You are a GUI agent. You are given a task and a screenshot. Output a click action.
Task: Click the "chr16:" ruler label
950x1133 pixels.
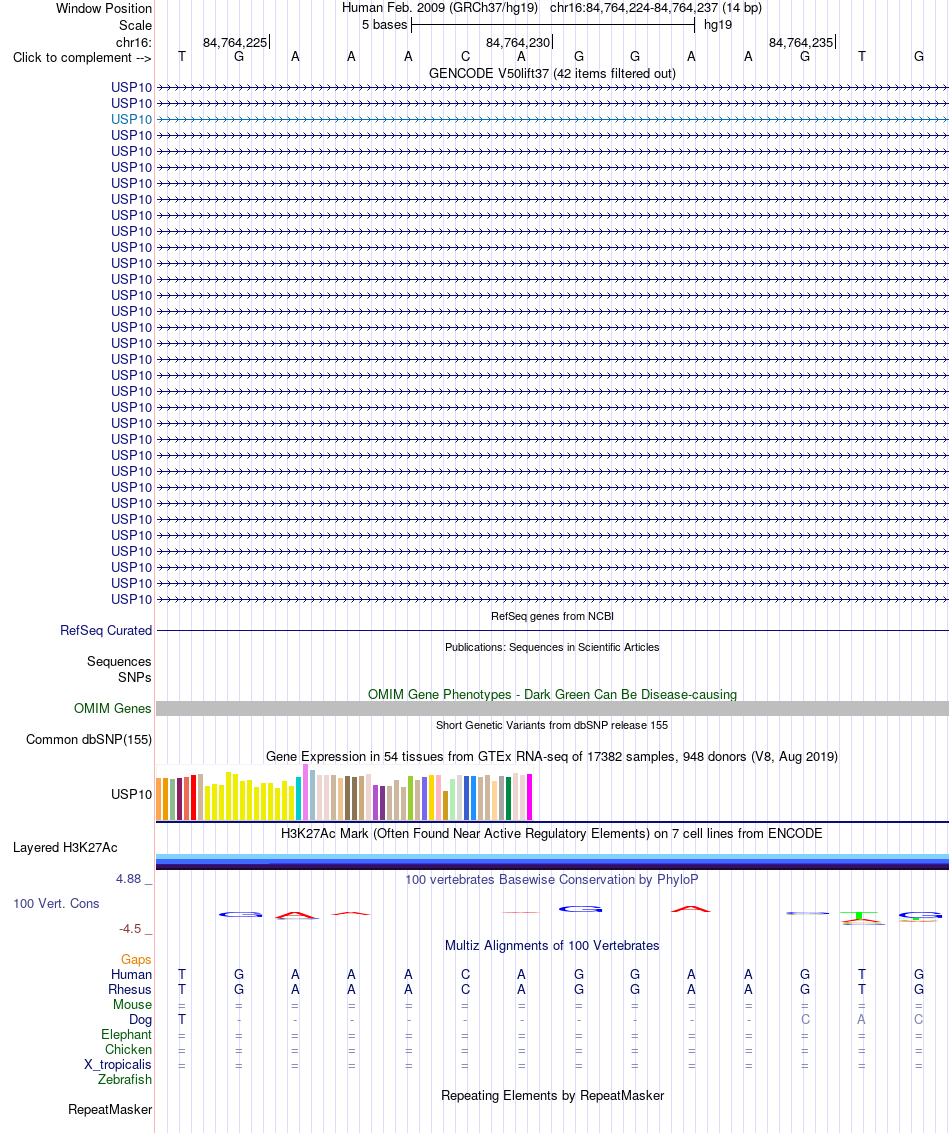click(134, 43)
